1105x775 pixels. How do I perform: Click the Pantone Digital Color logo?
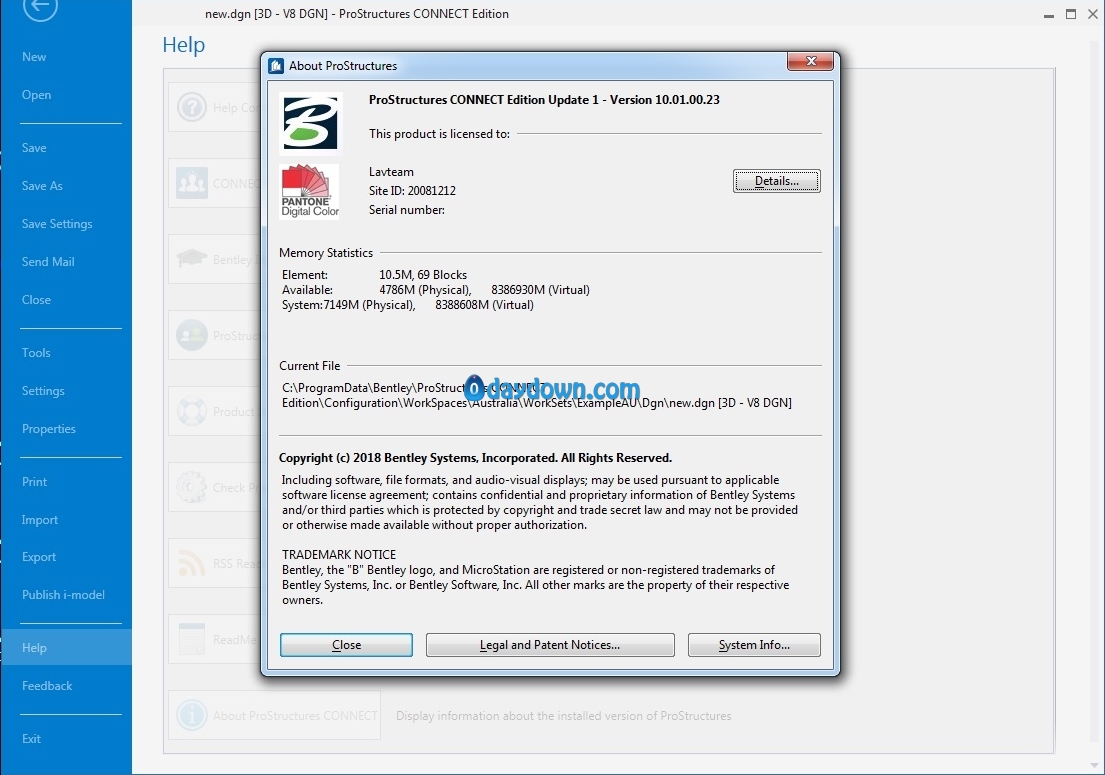click(310, 192)
